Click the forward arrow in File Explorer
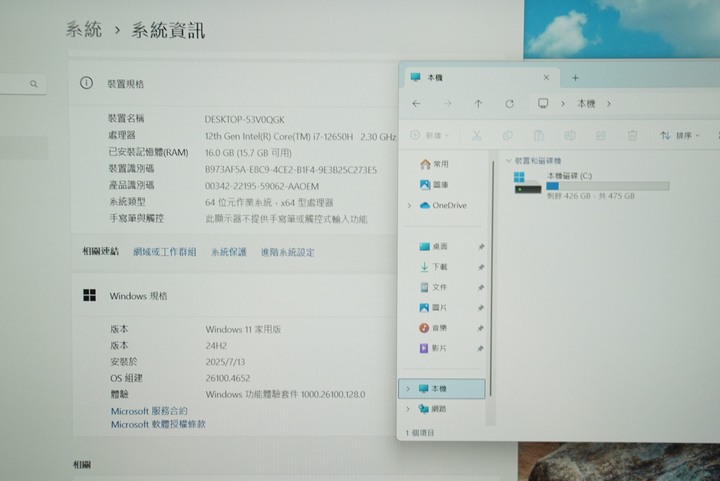720x481 pixels. coord(447,104)
